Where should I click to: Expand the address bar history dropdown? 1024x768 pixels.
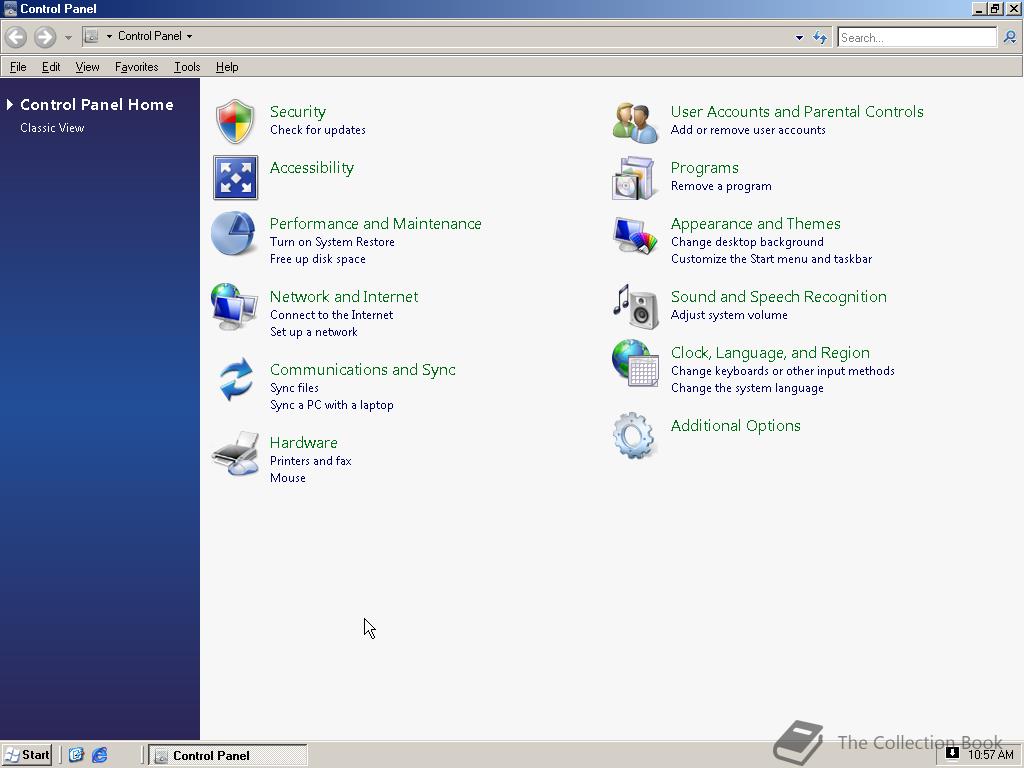tap(799, 37)
